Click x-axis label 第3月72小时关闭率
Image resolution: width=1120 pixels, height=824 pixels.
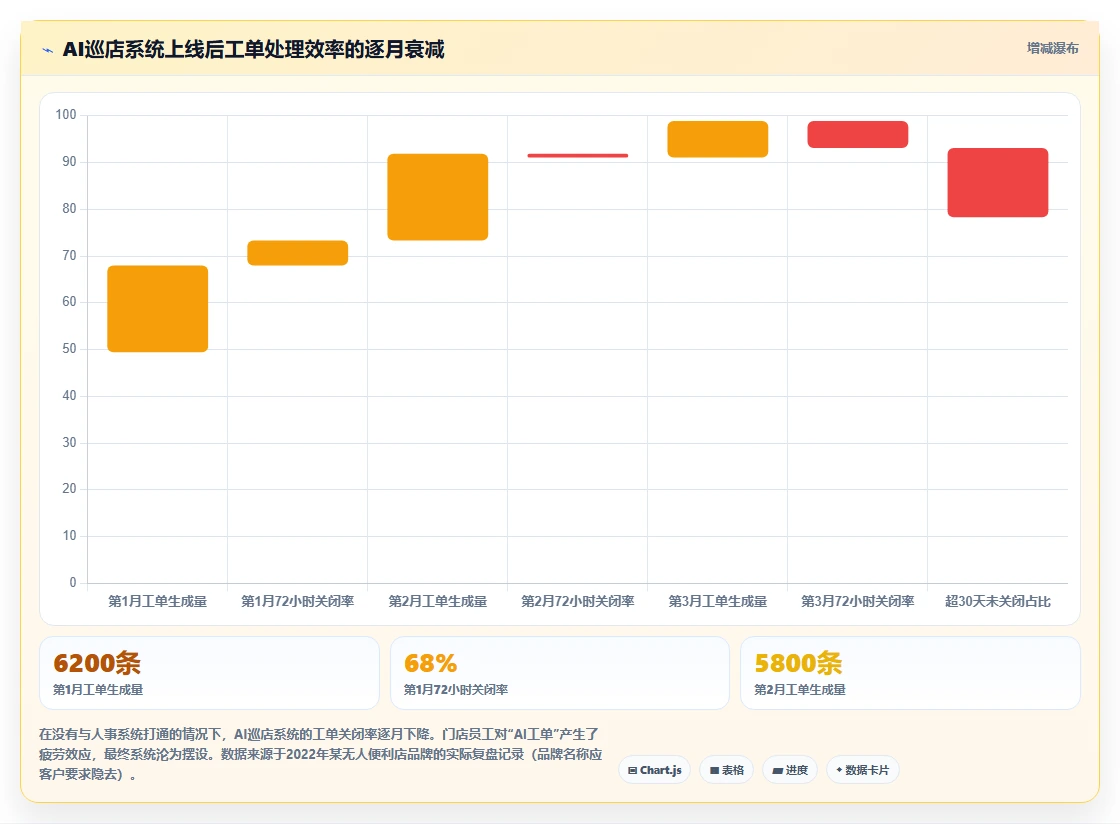pyautogui.click(x=858, y=601)
